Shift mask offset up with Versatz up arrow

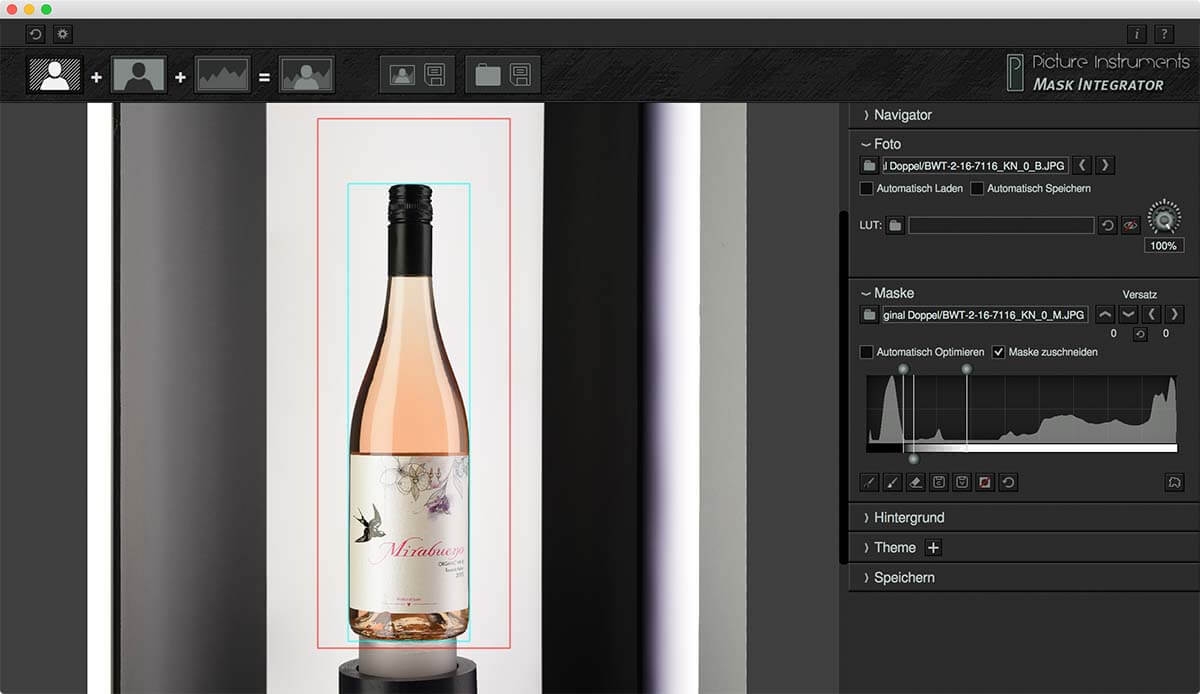pos(1105,314)
